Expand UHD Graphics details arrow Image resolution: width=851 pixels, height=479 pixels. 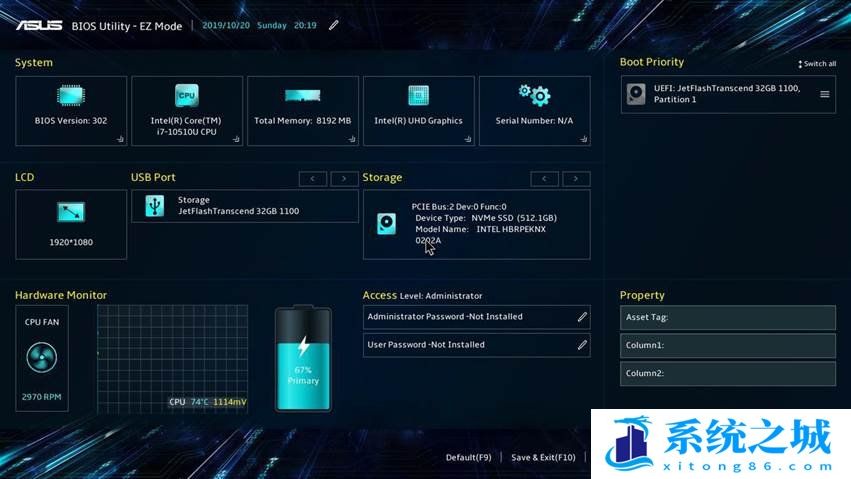pos(468,139)
